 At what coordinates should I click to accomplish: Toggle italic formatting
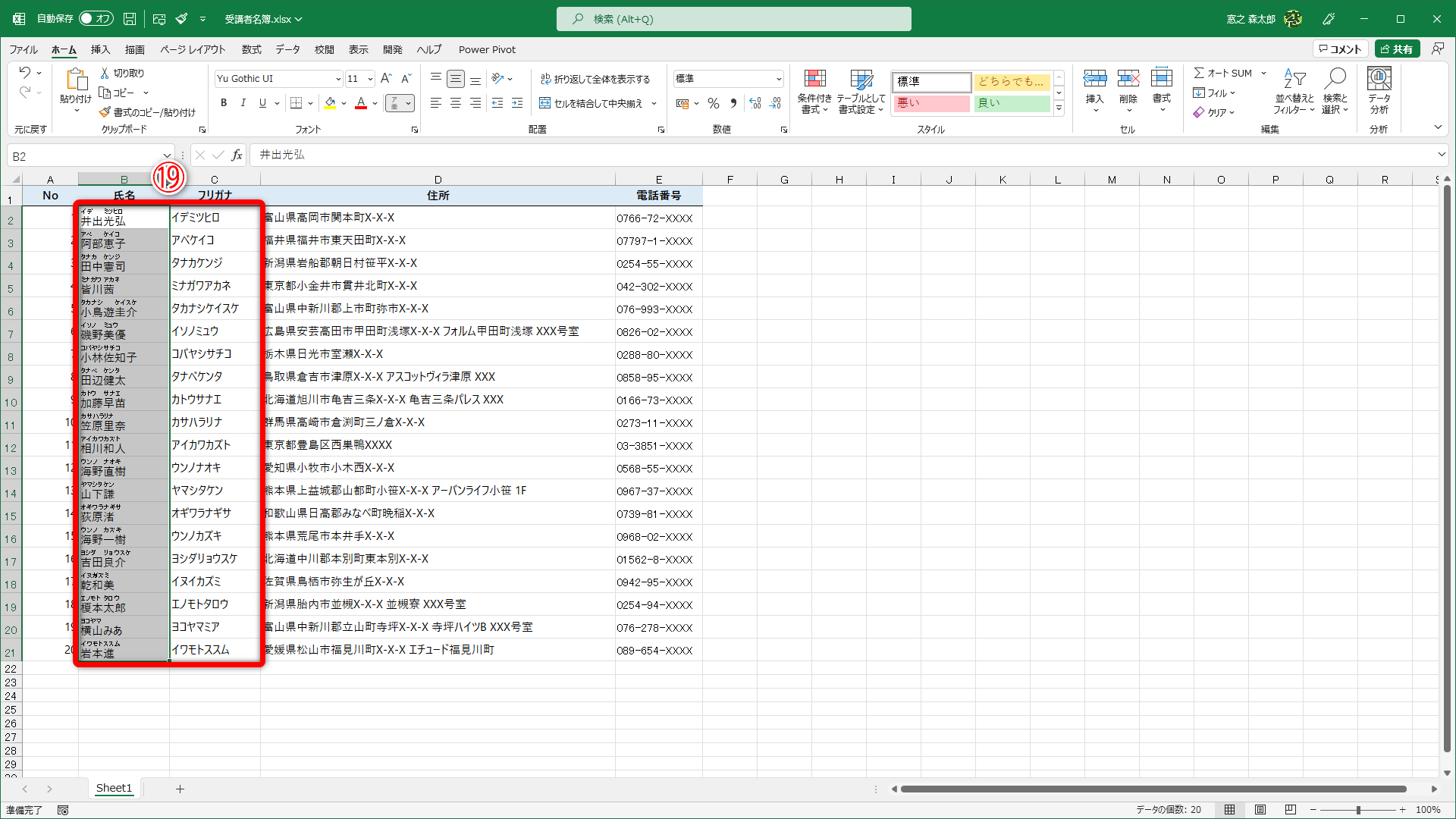pos(243,103)
